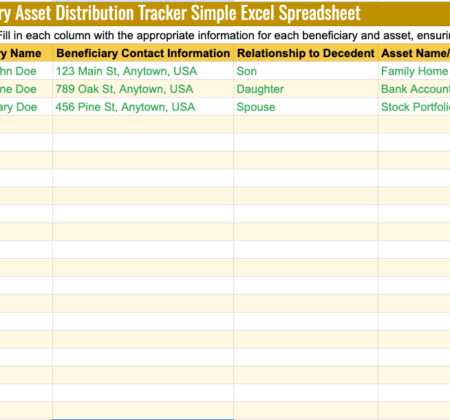Click the empty asset cell below 'Stock Portfolio'

pos(414,125)
